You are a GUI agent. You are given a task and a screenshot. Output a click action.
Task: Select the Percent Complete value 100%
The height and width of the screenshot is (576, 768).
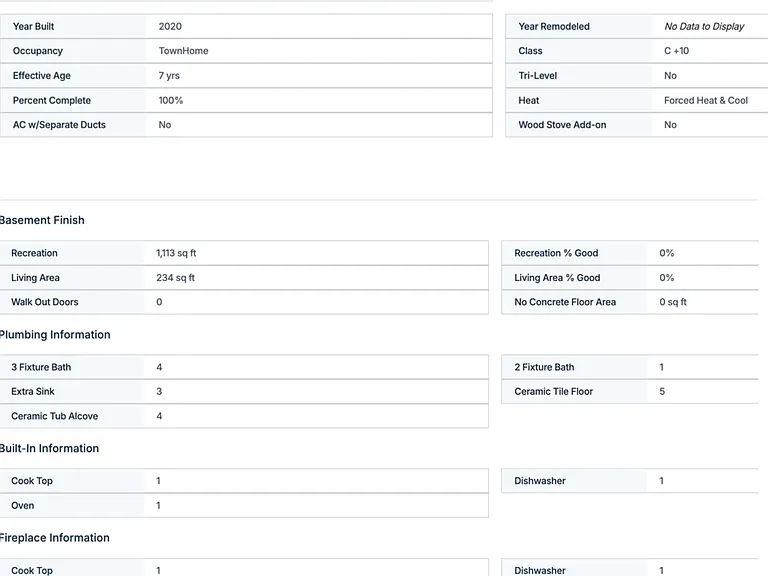point(170,100)
